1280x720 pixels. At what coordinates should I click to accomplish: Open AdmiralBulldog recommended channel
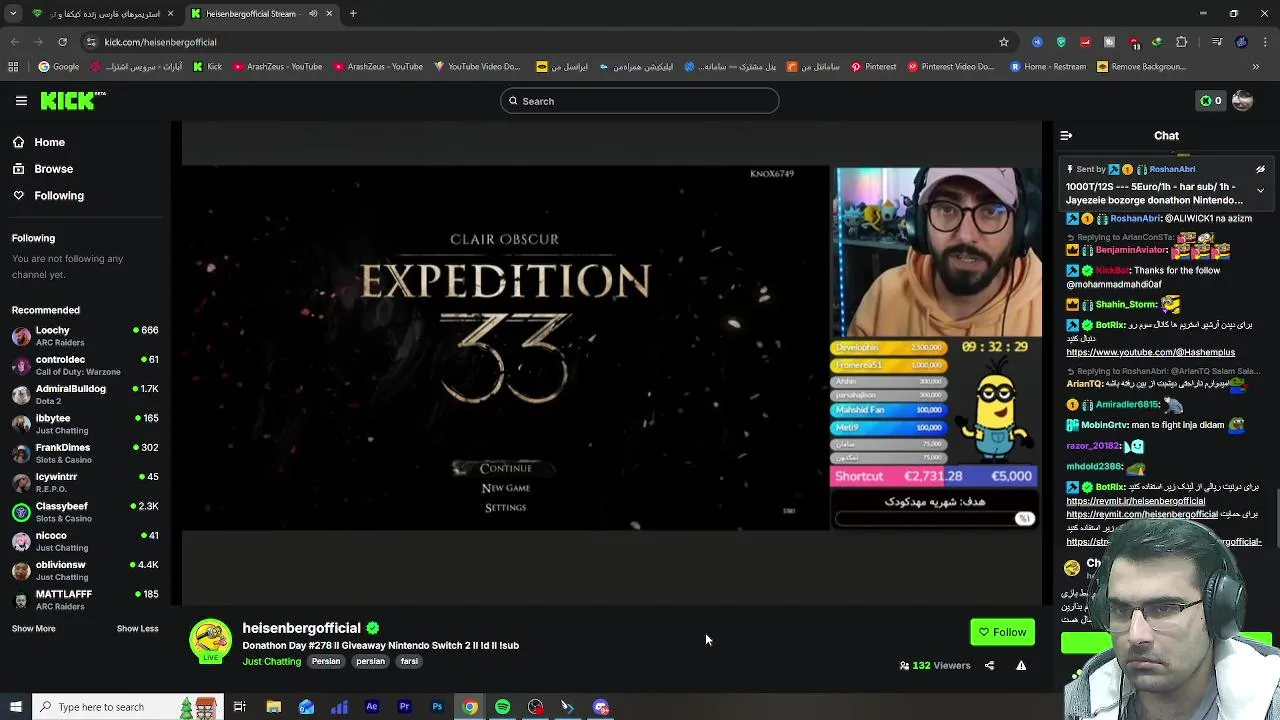click(x=85, y=394)
